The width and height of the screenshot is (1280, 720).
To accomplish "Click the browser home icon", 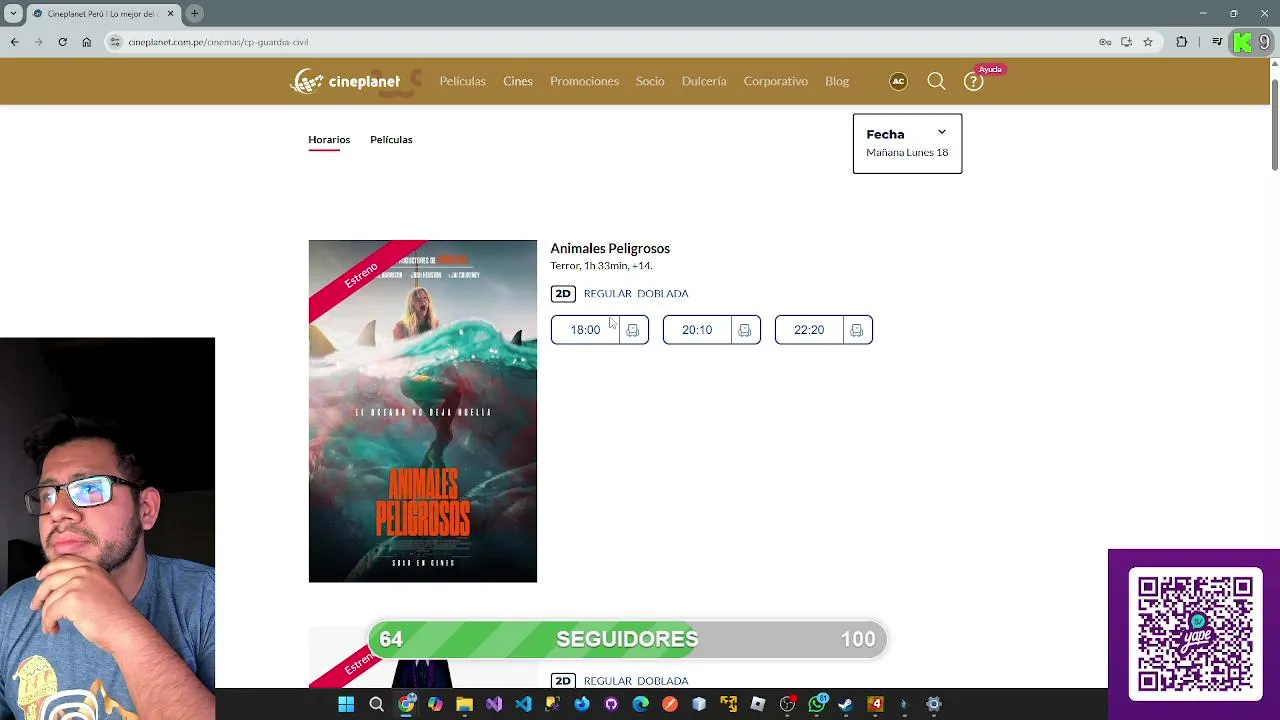I will (87, 42).
